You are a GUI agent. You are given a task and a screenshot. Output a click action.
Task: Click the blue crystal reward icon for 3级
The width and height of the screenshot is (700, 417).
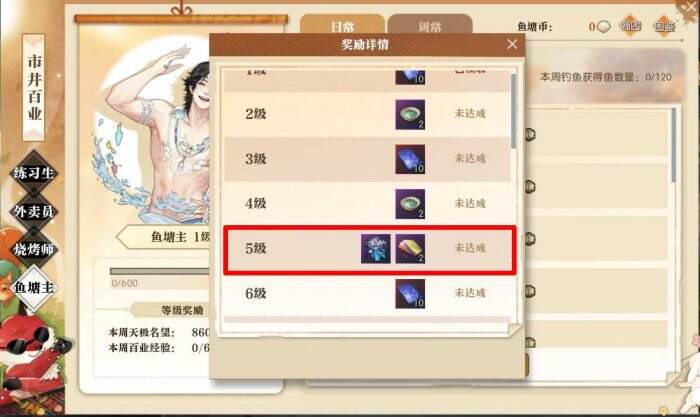pos(410,159)
